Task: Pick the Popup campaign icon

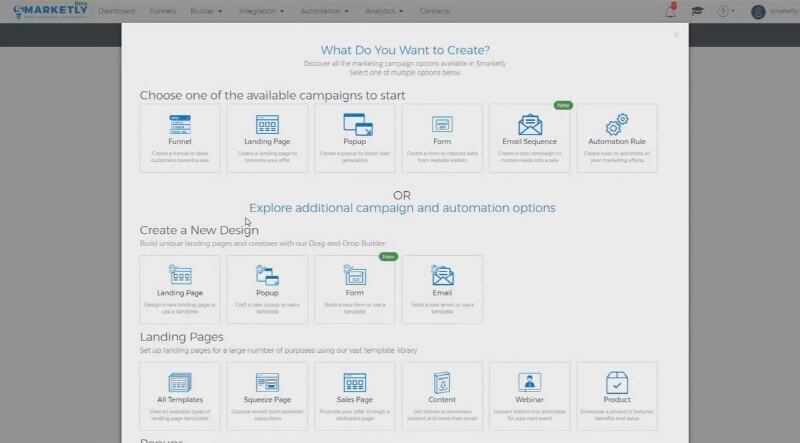Action: (x=358, y=125)
